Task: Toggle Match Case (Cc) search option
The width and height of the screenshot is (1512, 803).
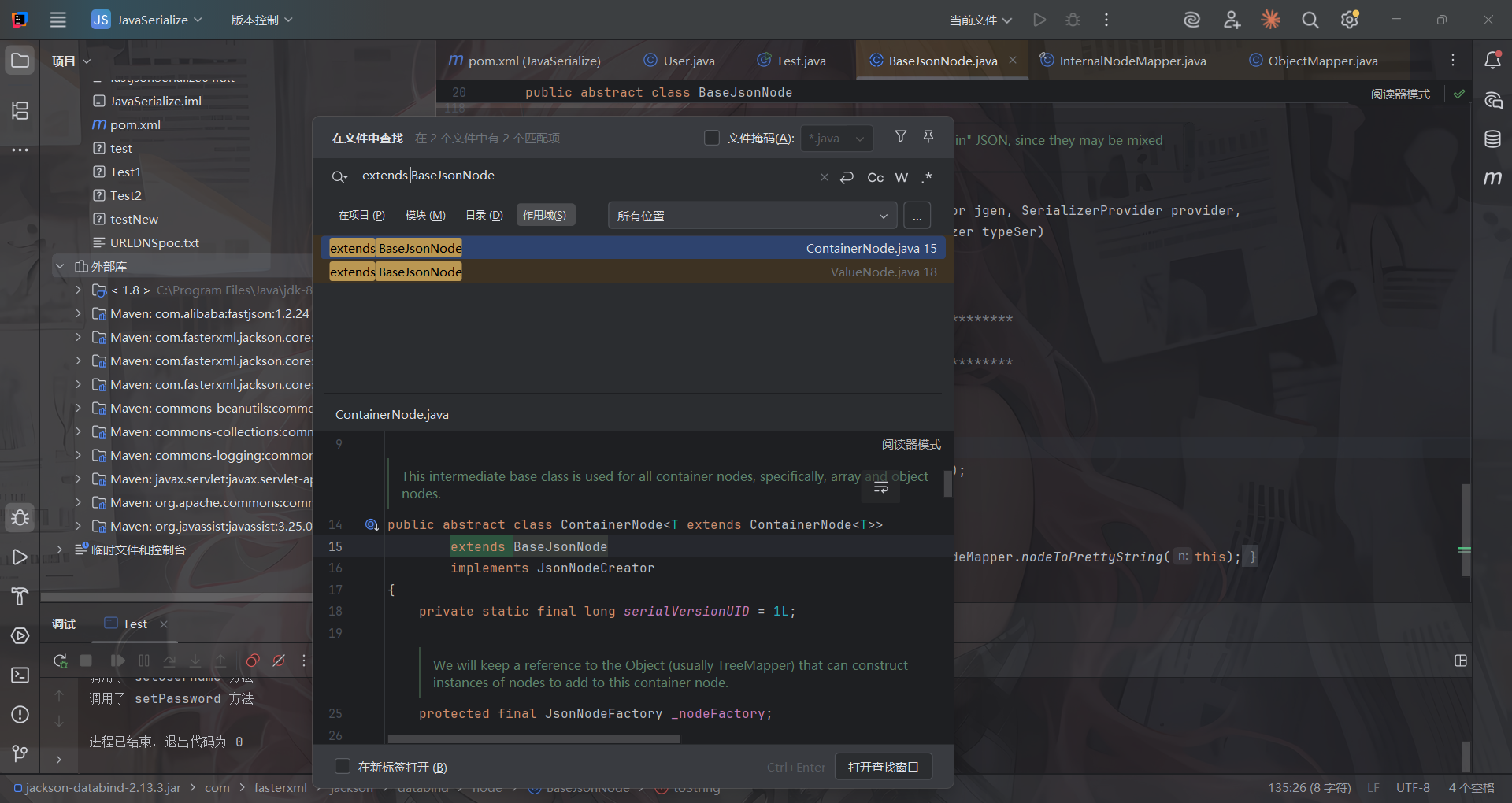Action: pos(875,178)
